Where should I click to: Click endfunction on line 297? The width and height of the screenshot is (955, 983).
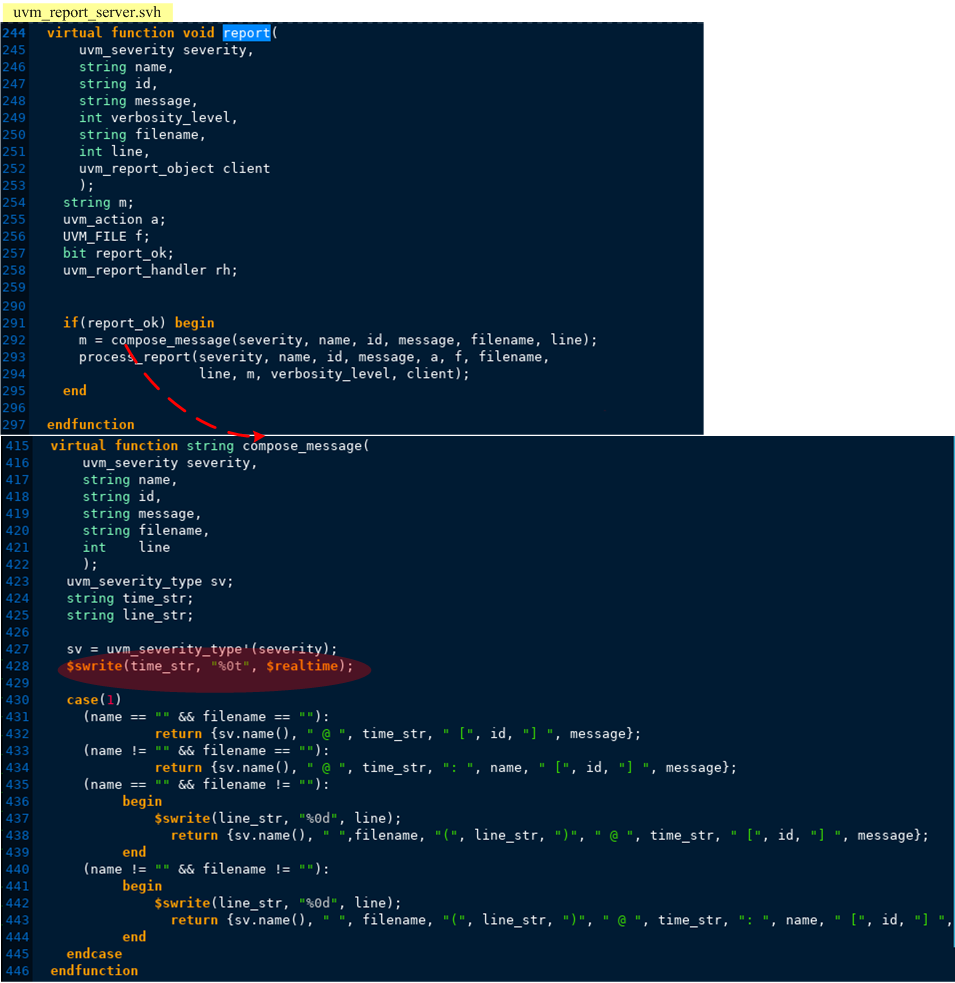[90, 424]
